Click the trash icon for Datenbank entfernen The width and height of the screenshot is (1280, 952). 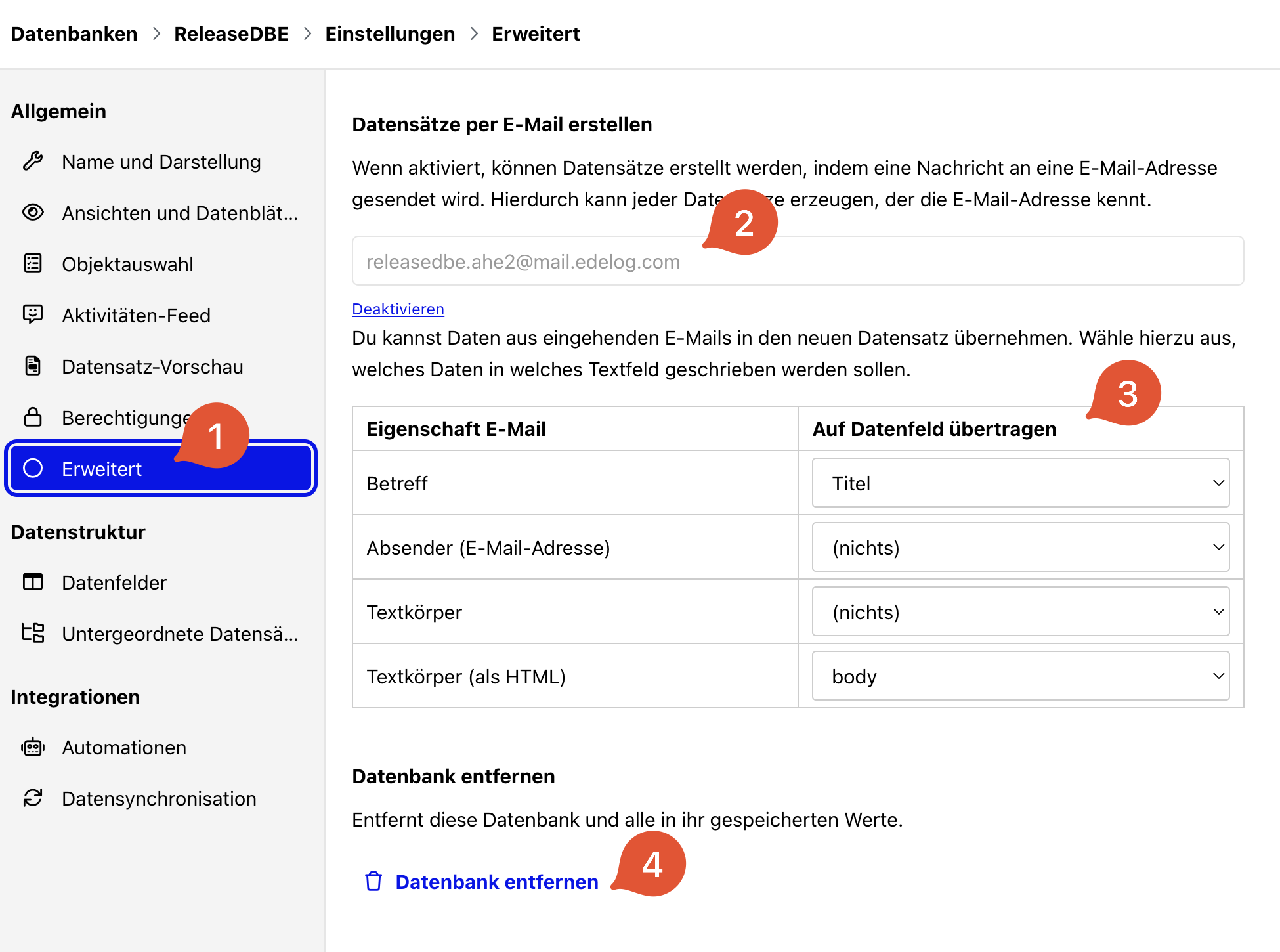tap(373, 881)
